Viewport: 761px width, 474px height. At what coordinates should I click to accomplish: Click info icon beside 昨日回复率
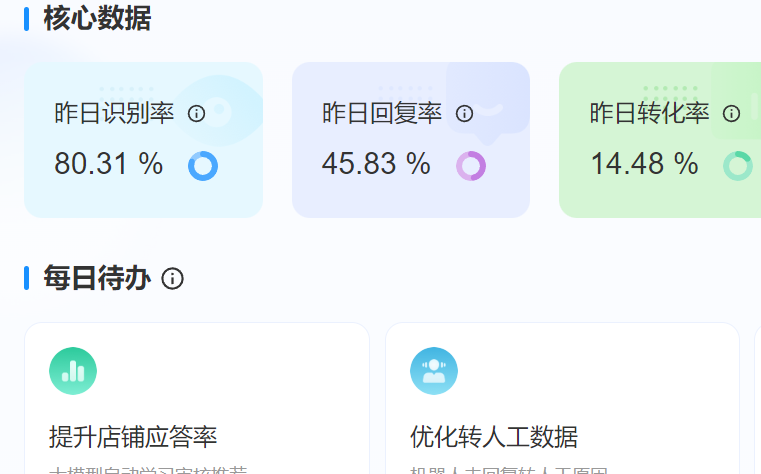[464, 114]
